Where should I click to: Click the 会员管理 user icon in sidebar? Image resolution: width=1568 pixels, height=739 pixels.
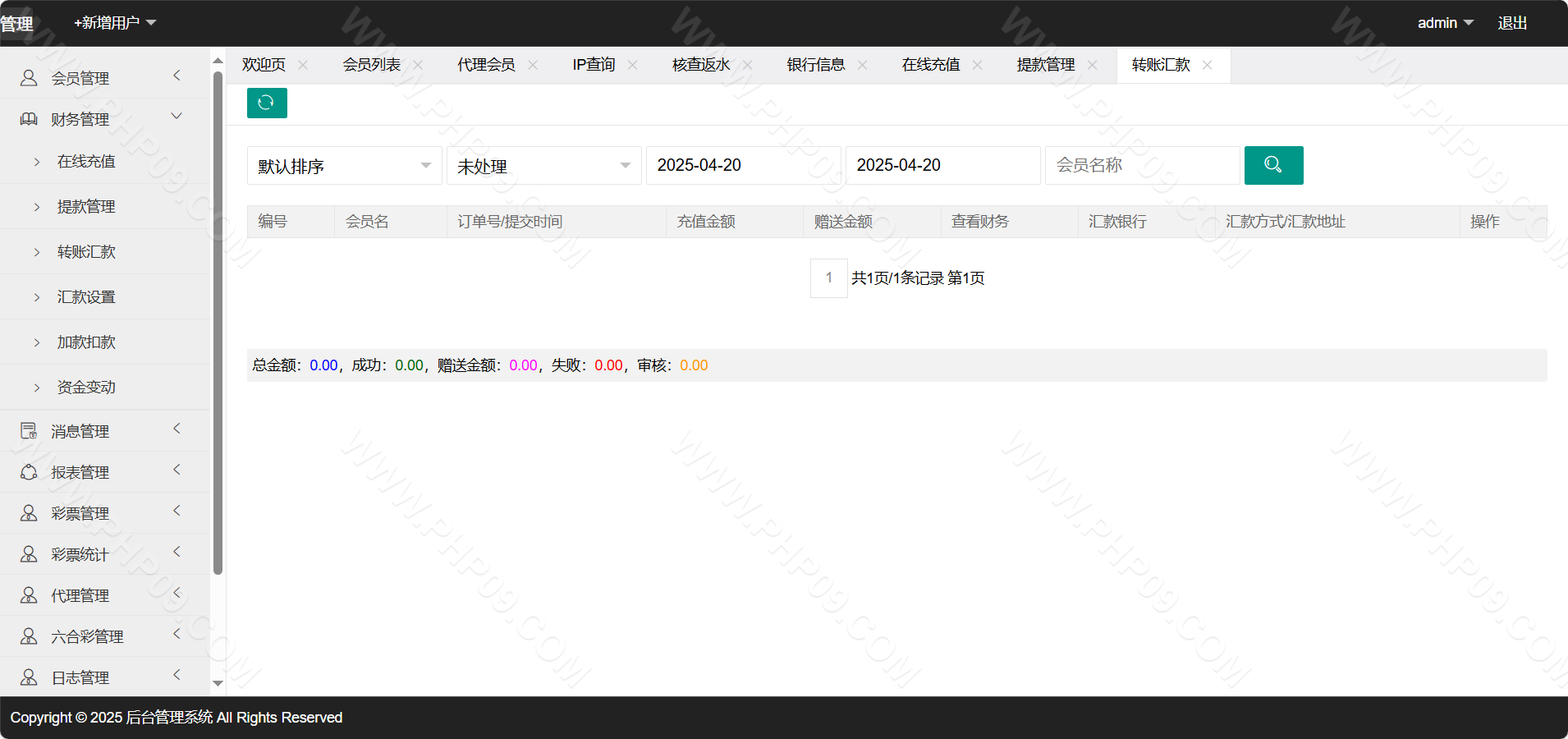pyautogui.click(x=29, y=78)
